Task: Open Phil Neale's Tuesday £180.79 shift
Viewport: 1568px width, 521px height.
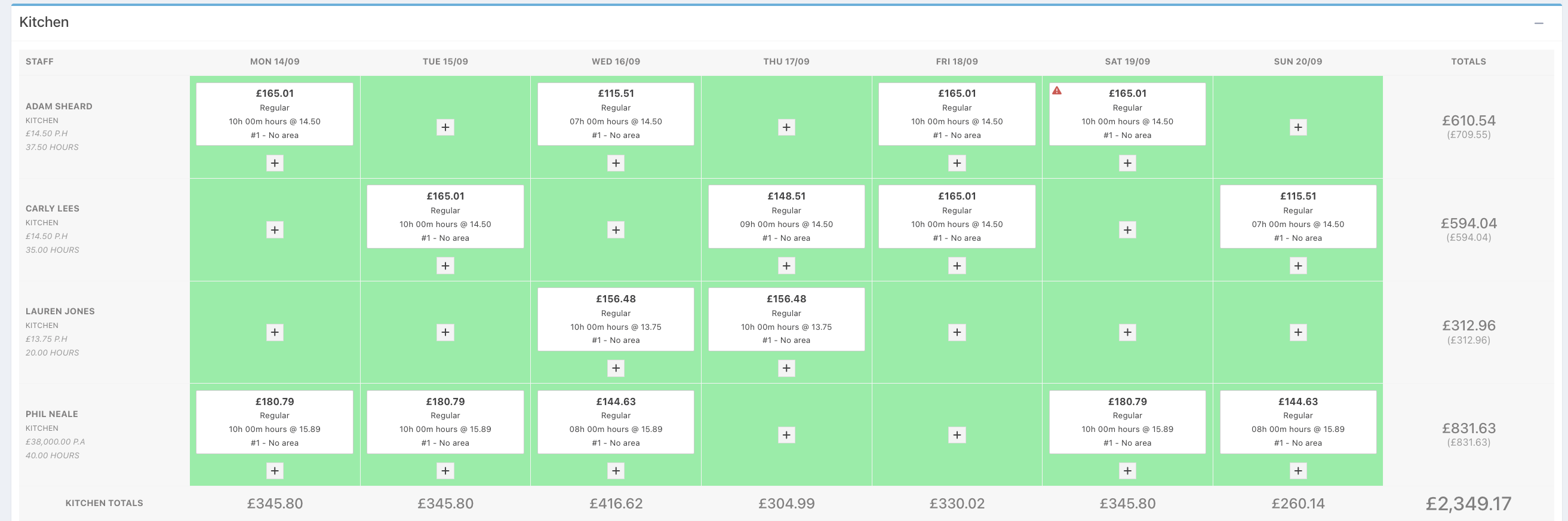Action: [445, 422]
